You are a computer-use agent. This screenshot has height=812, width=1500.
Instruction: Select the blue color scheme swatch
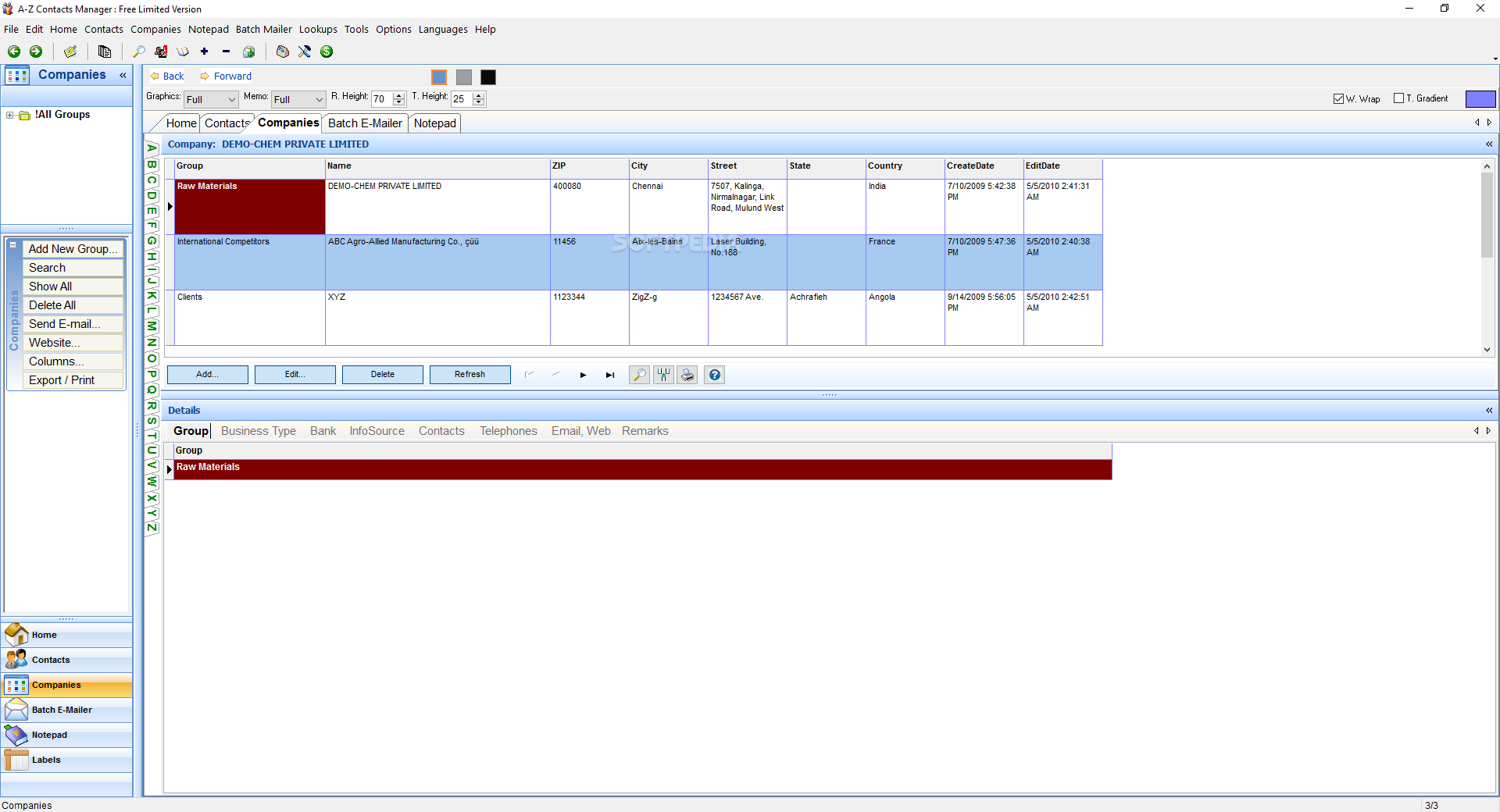pos(439,77)
